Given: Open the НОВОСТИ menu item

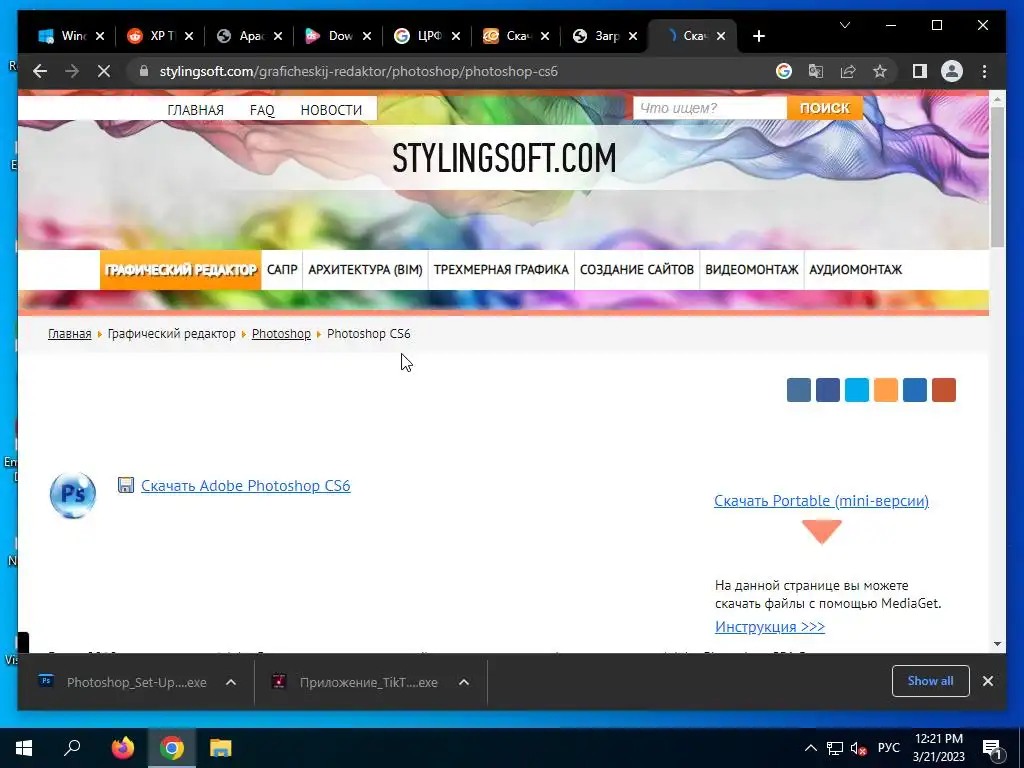Looking at the screenshot, I should coord(331,110).
